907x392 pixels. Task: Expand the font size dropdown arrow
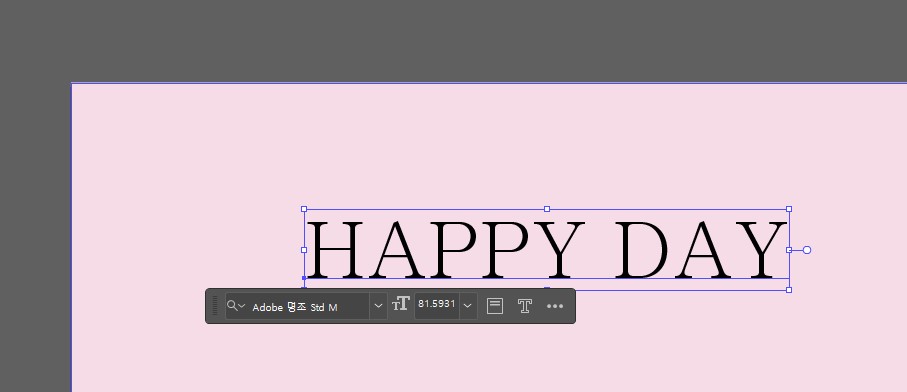(468, 306)
